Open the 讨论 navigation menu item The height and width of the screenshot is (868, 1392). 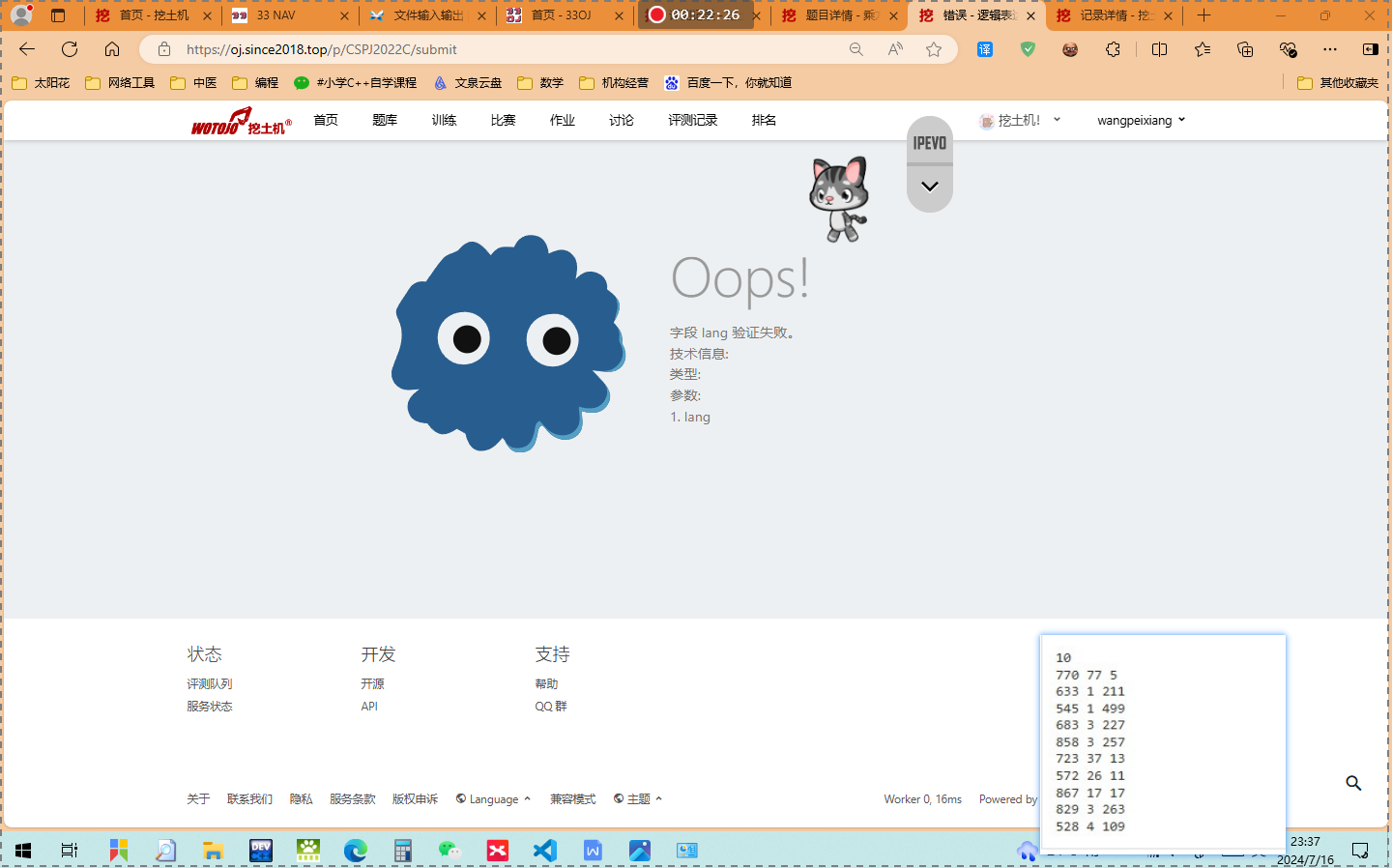point(622,121)
